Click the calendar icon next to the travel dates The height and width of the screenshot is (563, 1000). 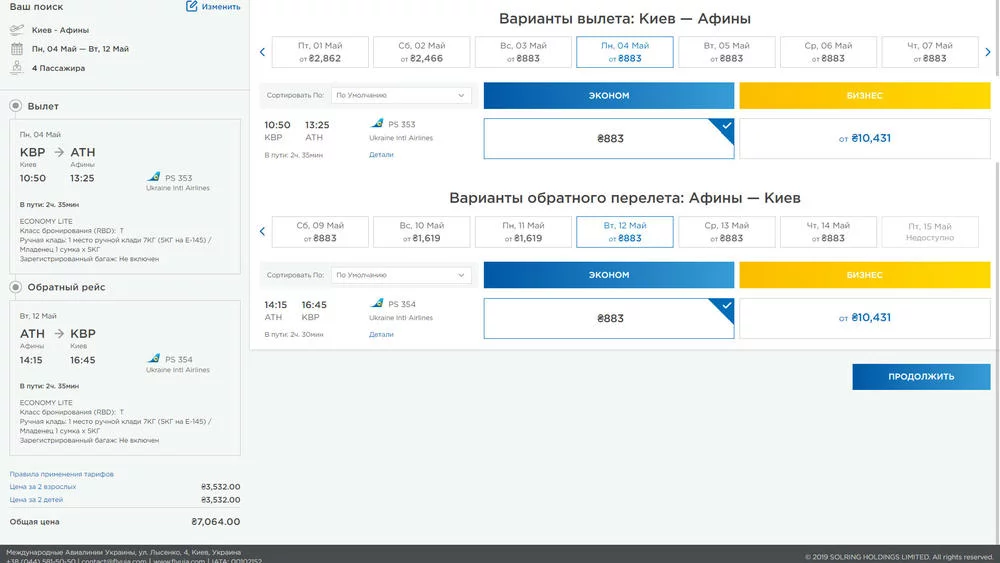[x=17, y=48]
